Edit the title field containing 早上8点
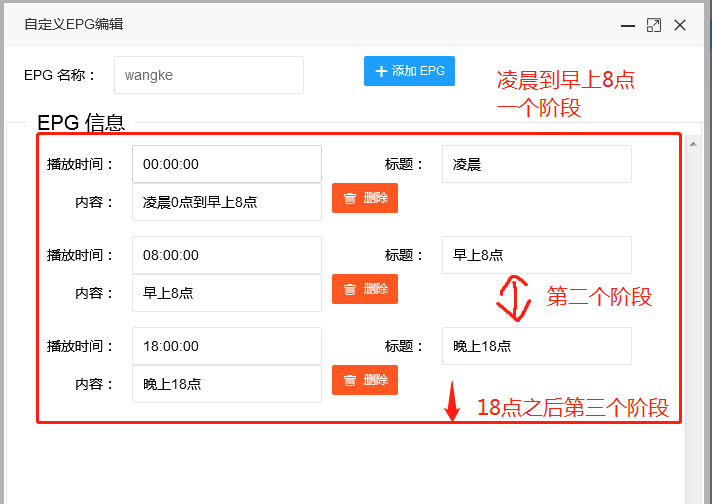The height and width of the screenshot is (504, 712). 536,255
